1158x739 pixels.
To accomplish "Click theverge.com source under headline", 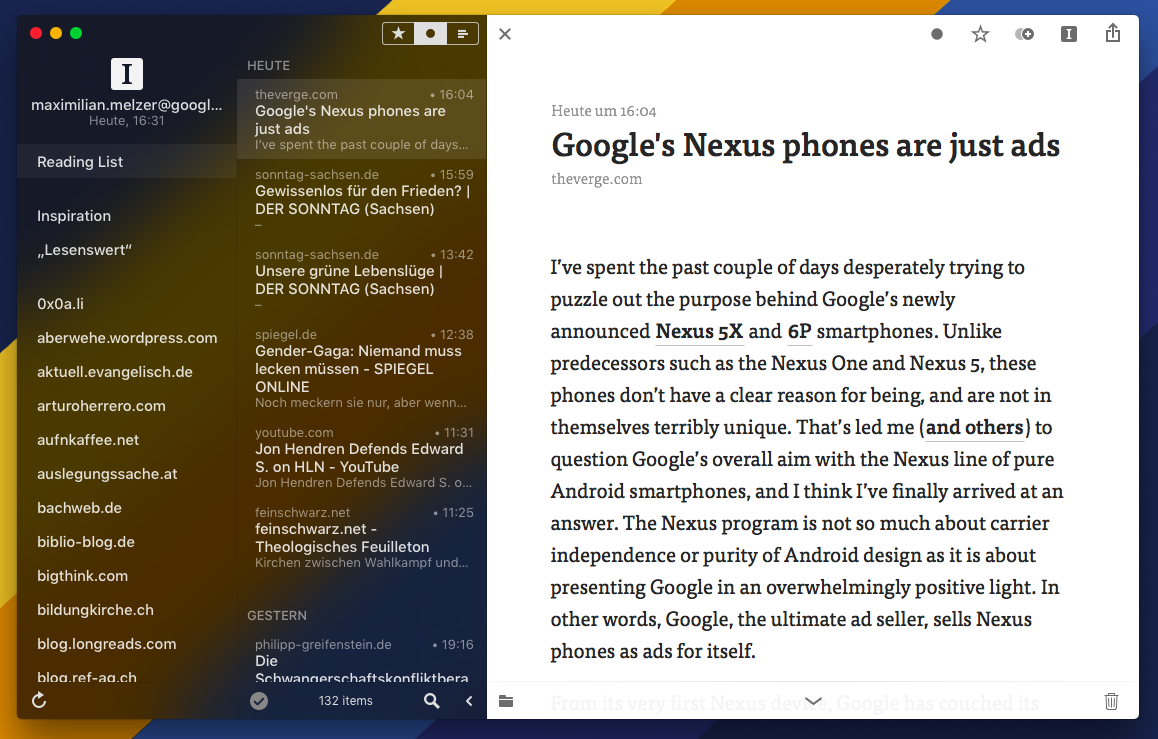I will (597, 179).
